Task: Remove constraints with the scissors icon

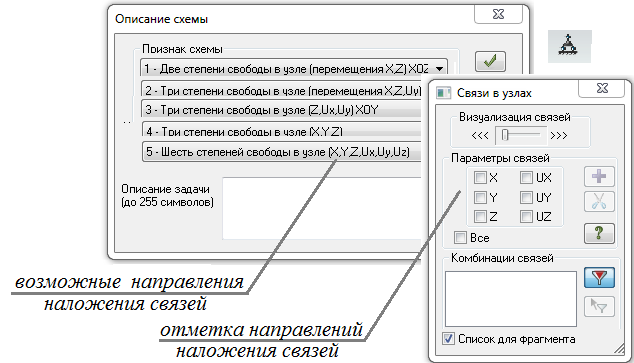Action: click(599, 201)
